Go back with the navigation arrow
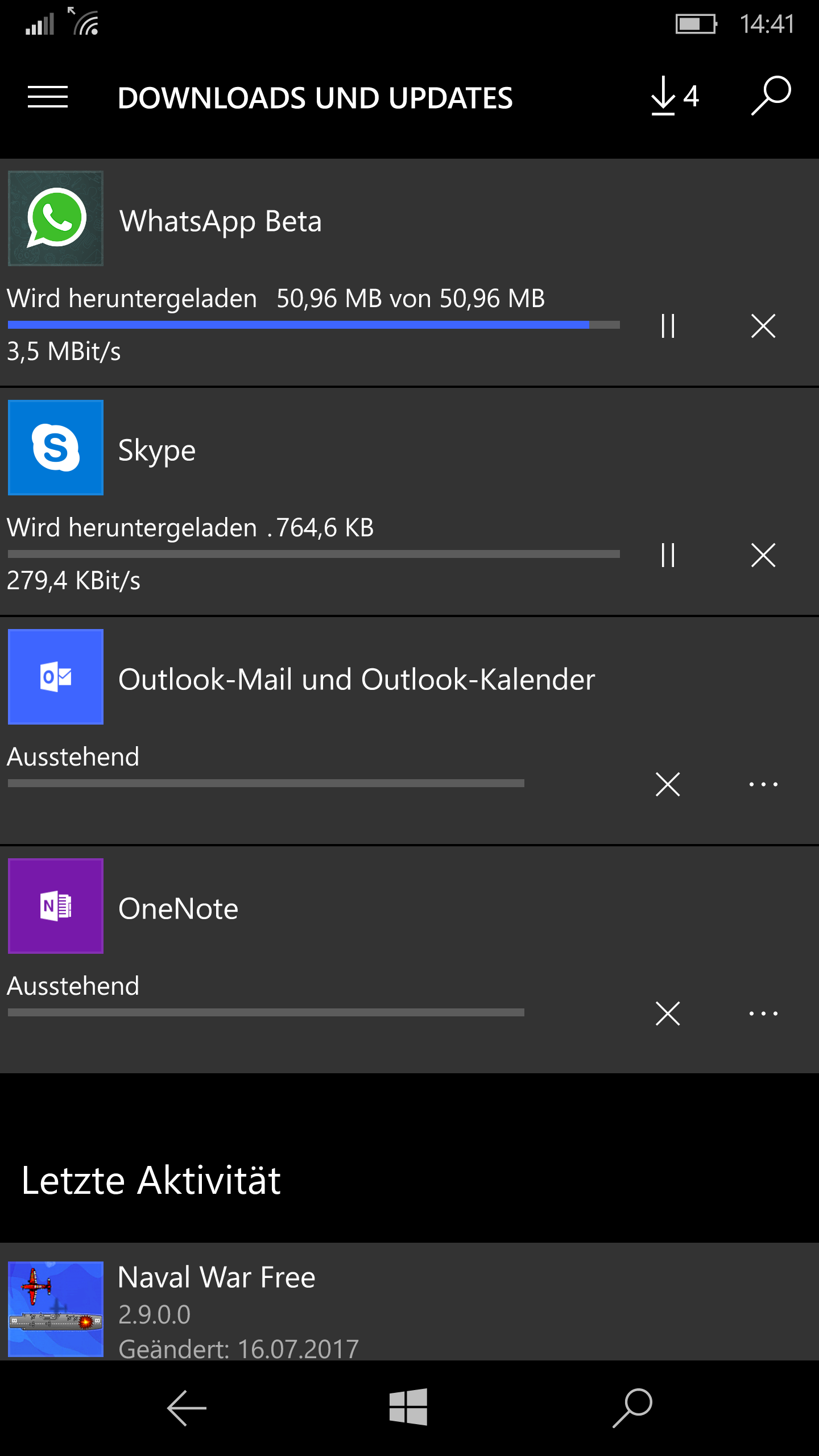This screenshot has height=1456, width=819. (x=187, y=1408)
